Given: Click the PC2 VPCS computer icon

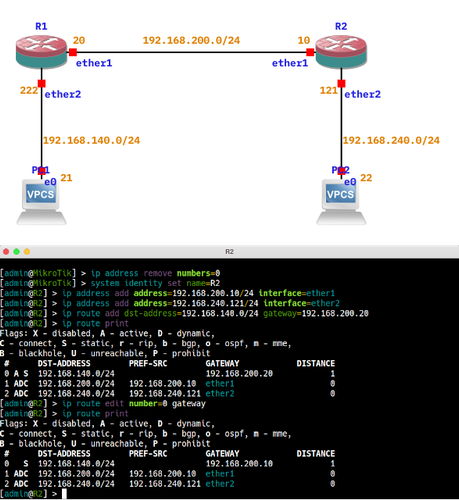Looking at the screenshot, I should point(341,202).
